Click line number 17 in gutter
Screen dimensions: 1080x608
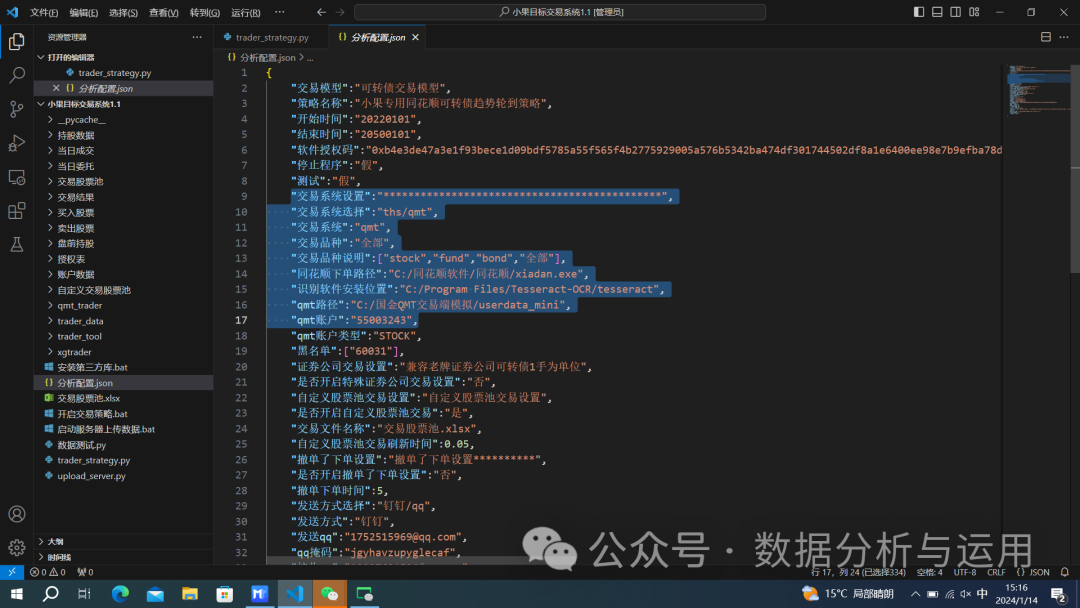point(241,320)
